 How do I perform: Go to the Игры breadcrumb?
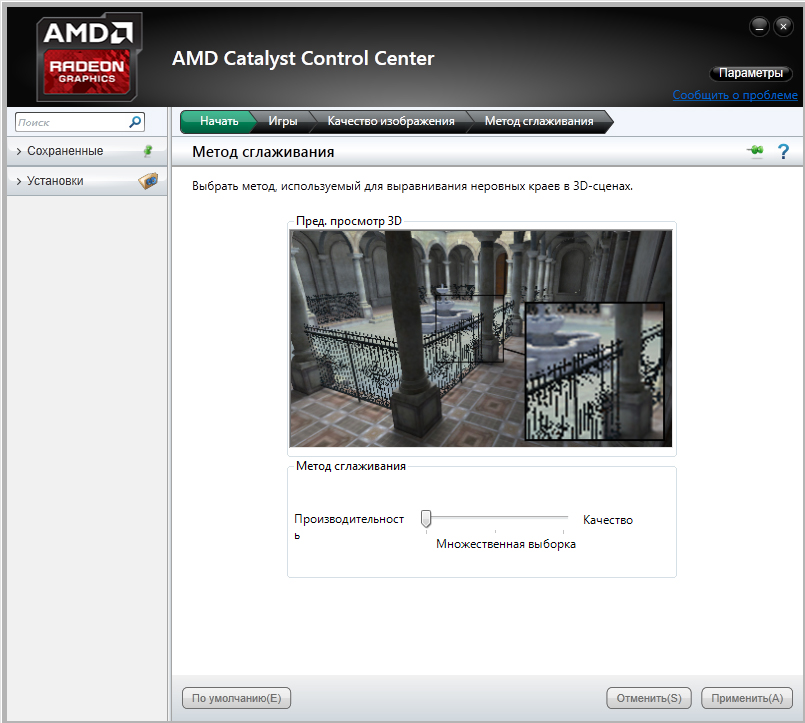[x=282, y=121]
